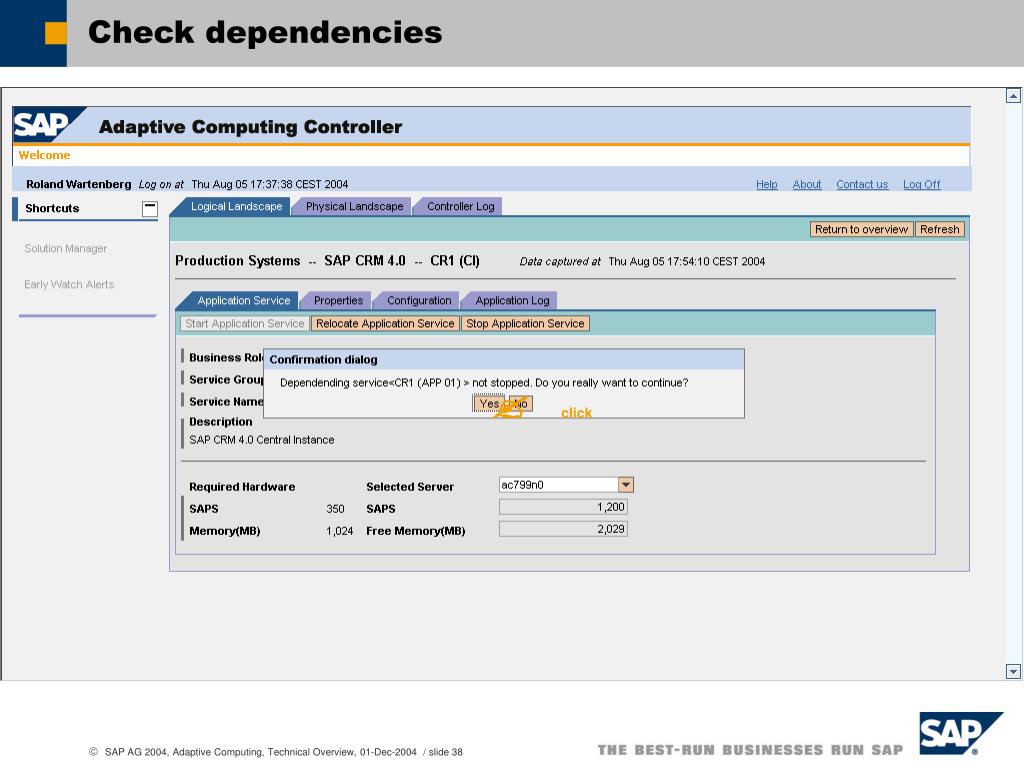Open the Properties tab
Screen dimensions: 1024x768
(338, 300)
